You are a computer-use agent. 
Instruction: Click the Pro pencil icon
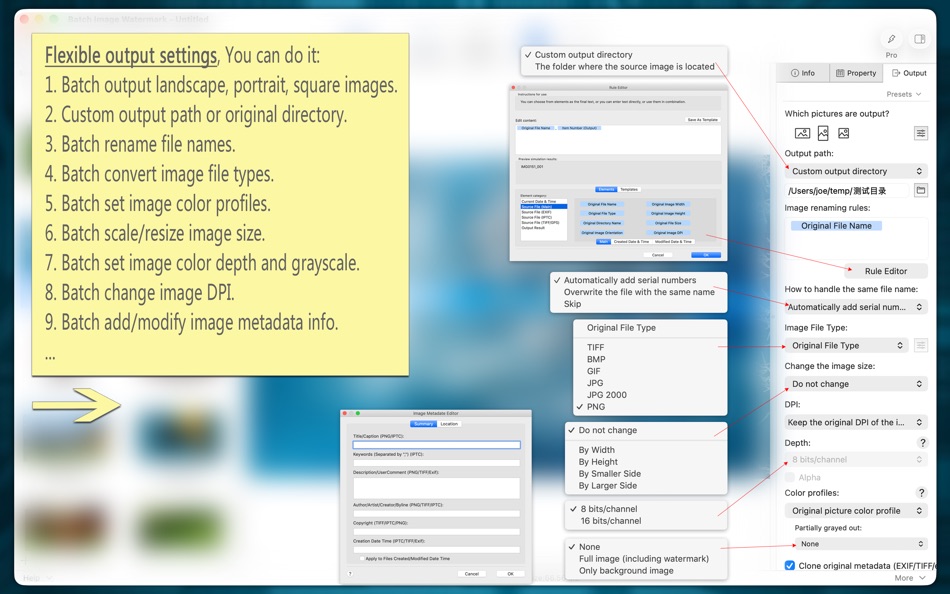coord(890,40)
